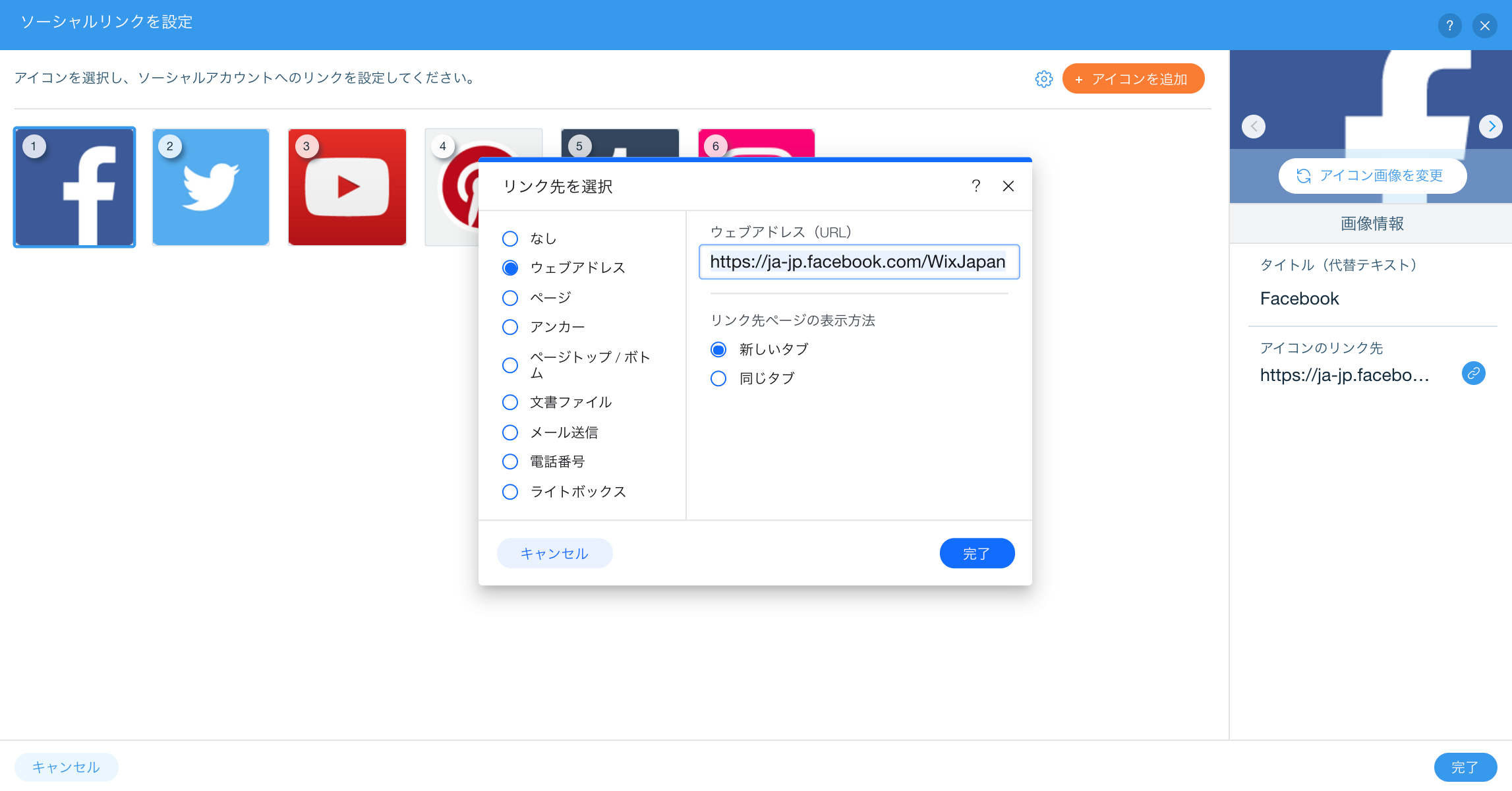Select the pink icon numbered 6
Image resolution: width=1512 pixels, height=791 pixels.
point(757,142)
